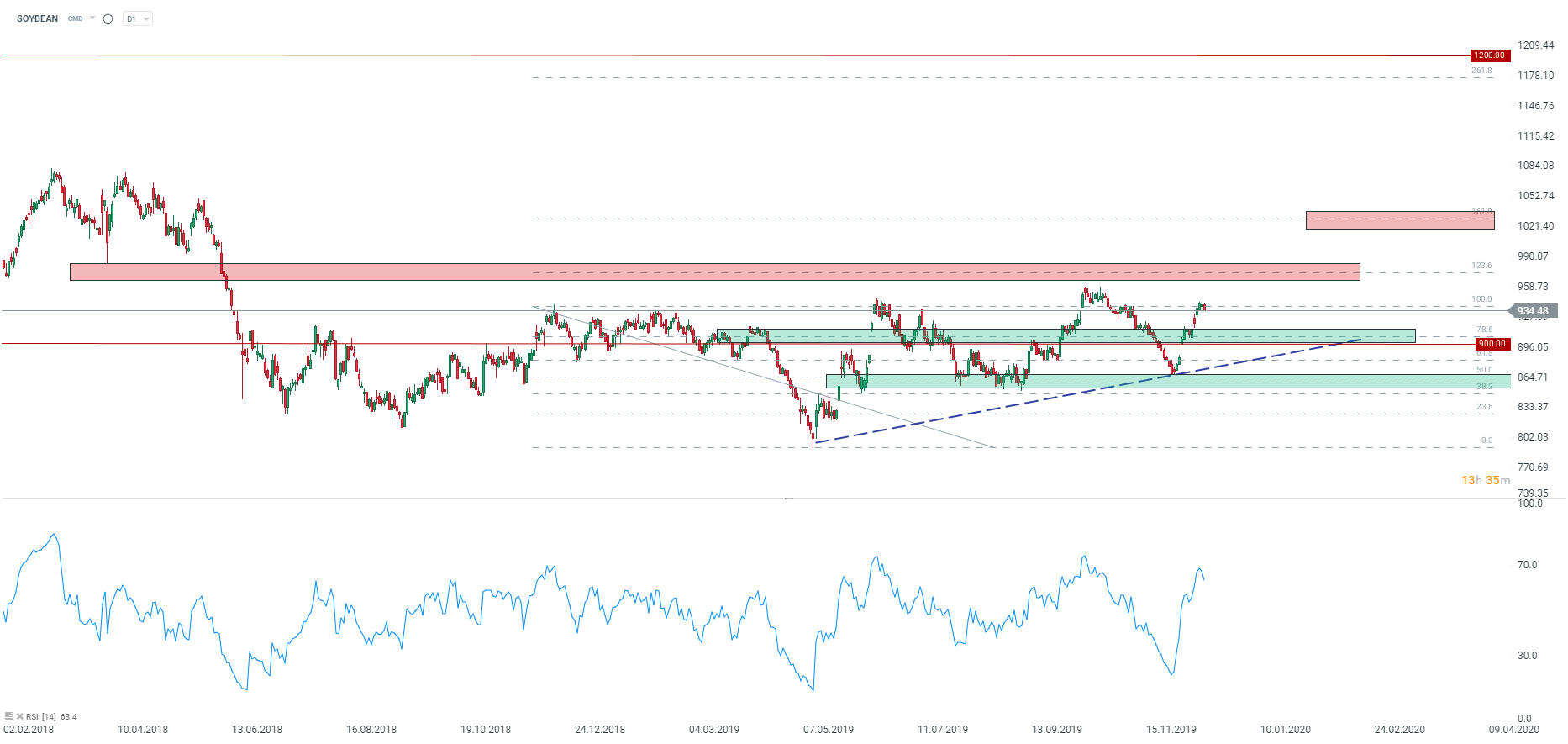Click the 1052.74 price axis label
The image size is (1568, 744).
1536,196
